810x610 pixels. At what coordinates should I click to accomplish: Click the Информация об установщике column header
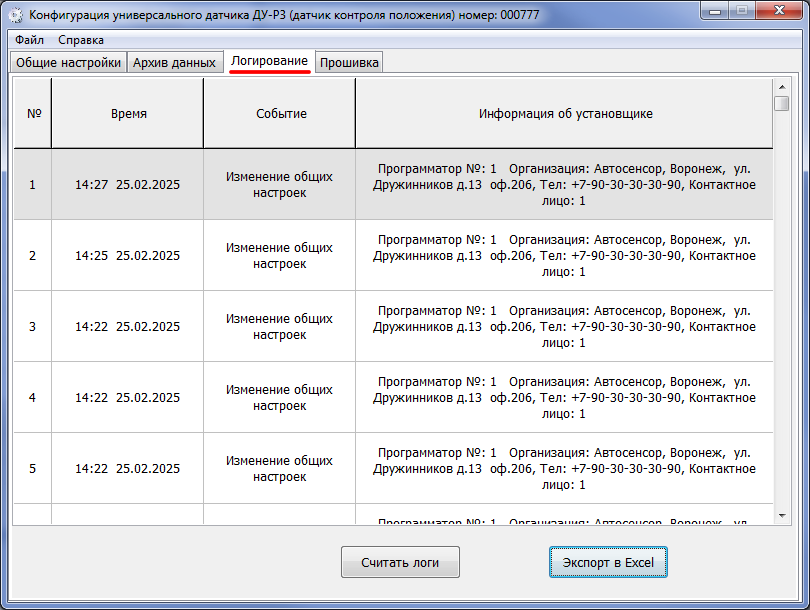pos(565,114)
